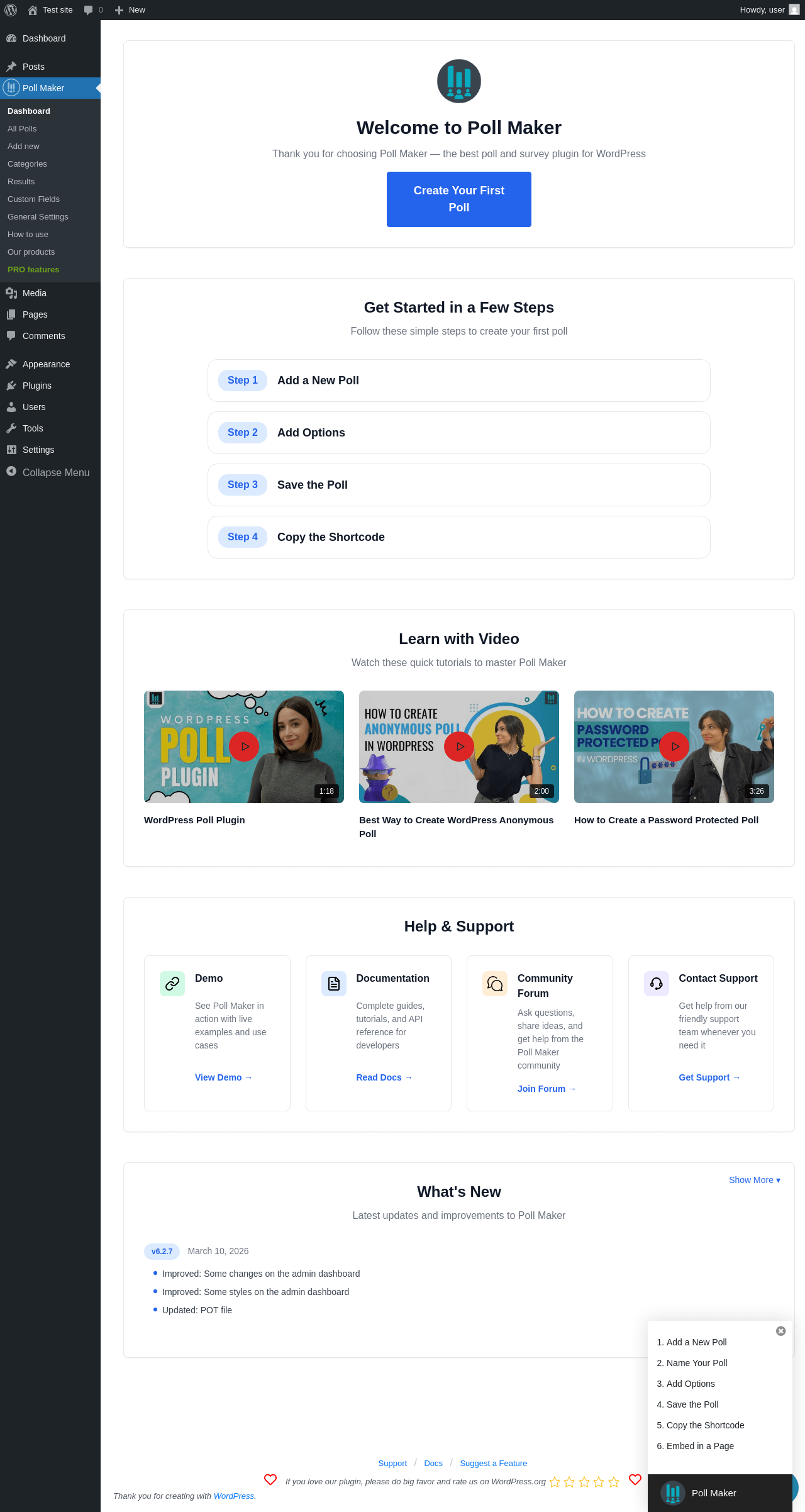This screenshot has width=805, height=1512.
Task: Click the Users person icon
Action: [x=11, y=407]
